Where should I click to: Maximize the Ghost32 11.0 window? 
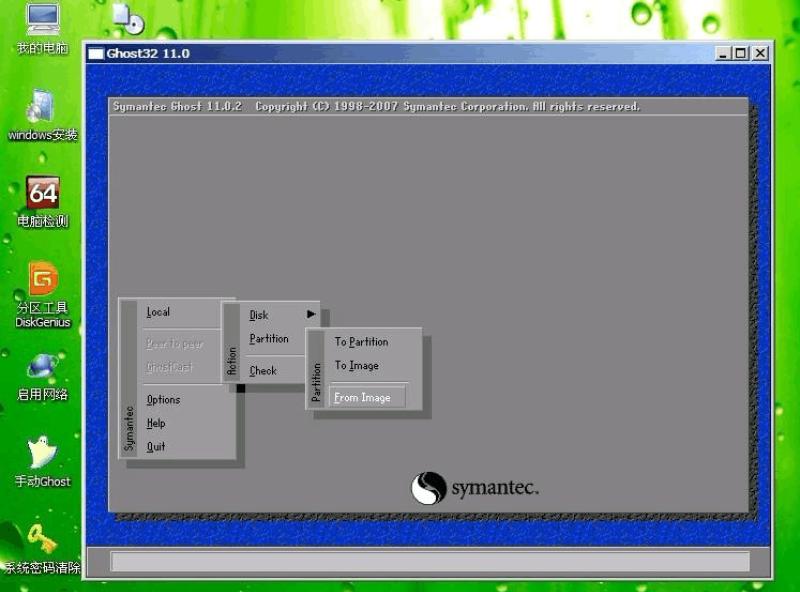740,53
